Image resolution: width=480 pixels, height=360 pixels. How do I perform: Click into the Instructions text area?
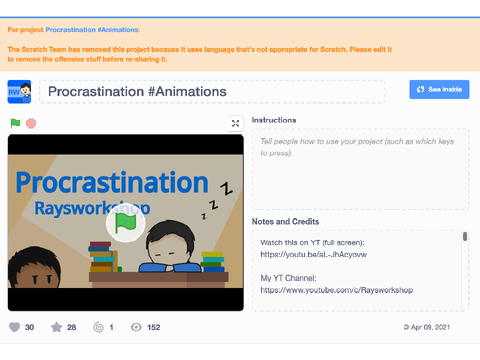360,169
